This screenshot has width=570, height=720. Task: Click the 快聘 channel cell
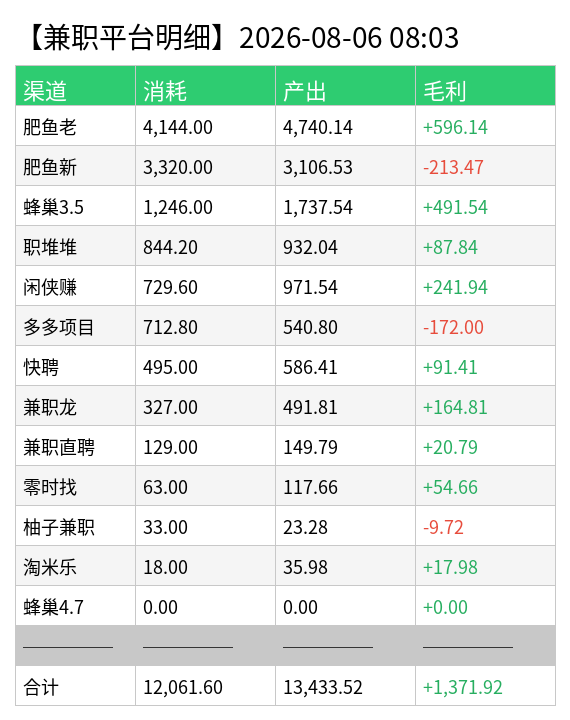point(75,366)
